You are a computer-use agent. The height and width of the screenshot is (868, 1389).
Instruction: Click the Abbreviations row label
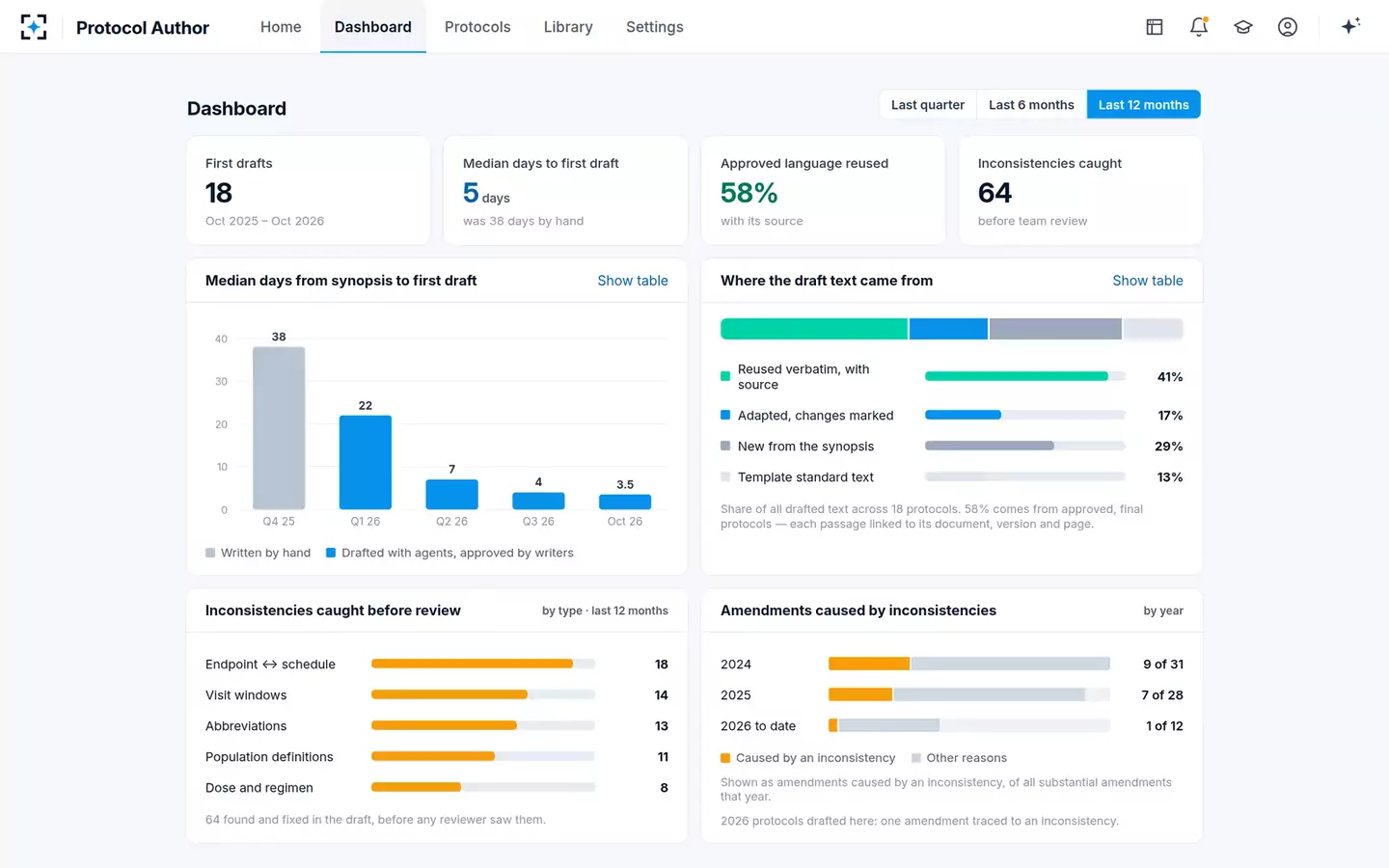[x=246, y=726]
